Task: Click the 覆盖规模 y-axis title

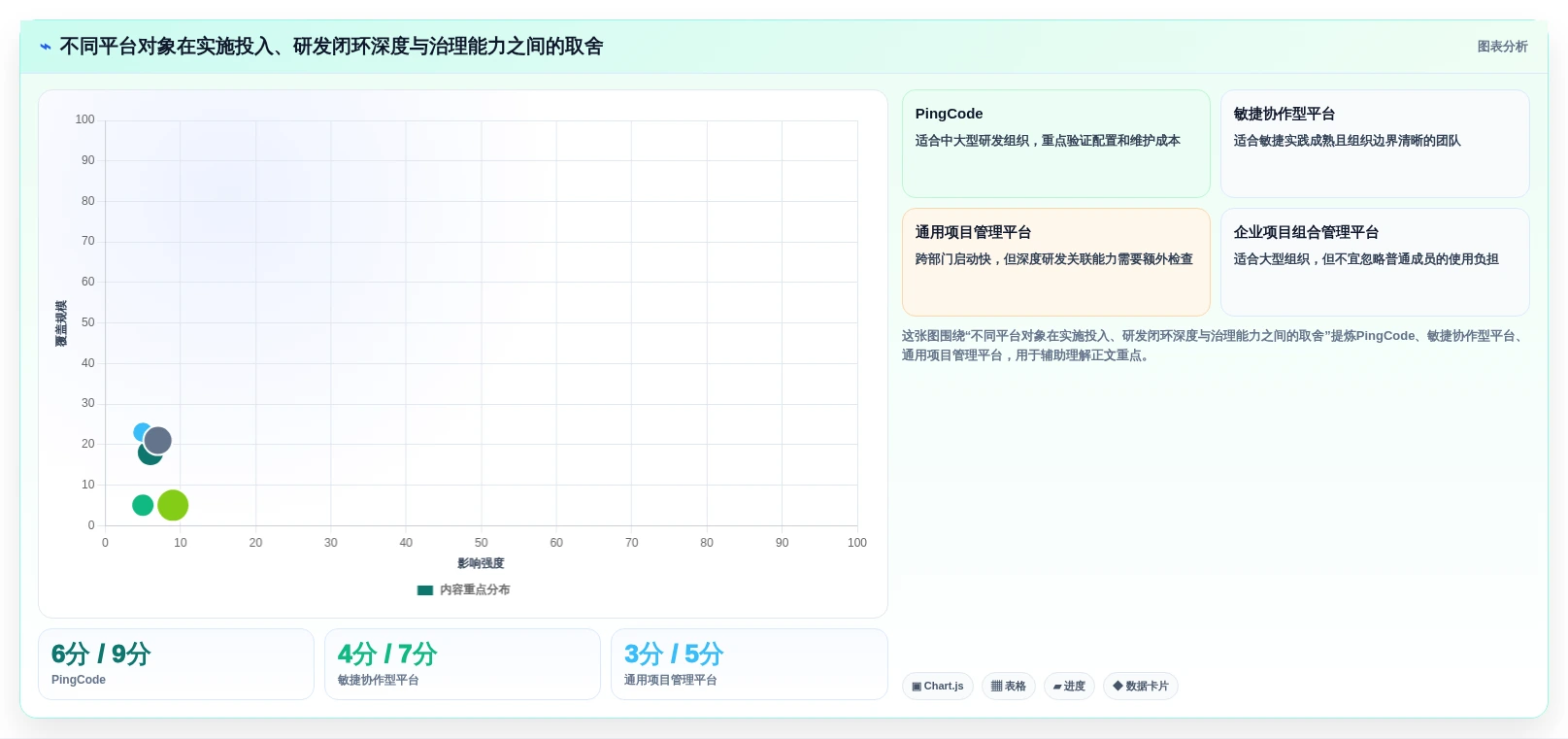Action: click(x=61, y=323)
